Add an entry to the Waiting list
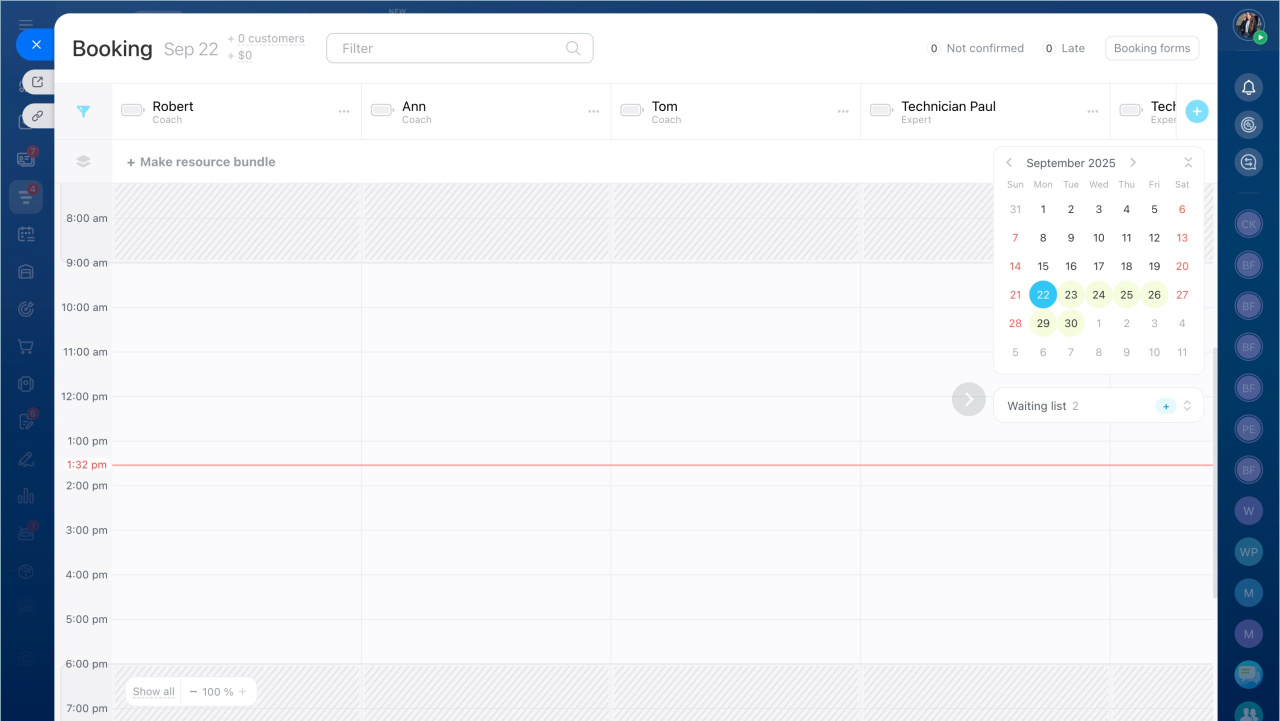This screenshot has height=721, width=1280. tap(1165, 406)
